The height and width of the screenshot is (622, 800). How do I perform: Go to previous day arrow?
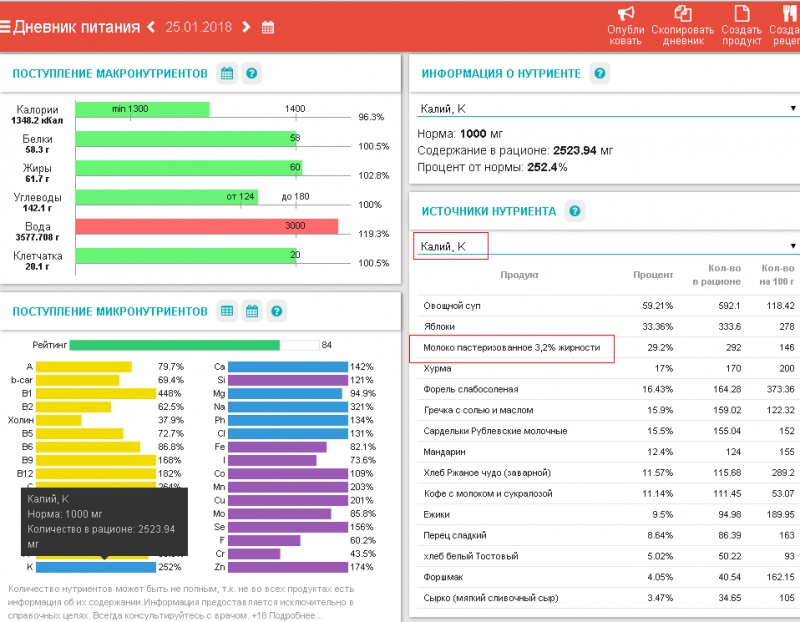coord(151,27)
